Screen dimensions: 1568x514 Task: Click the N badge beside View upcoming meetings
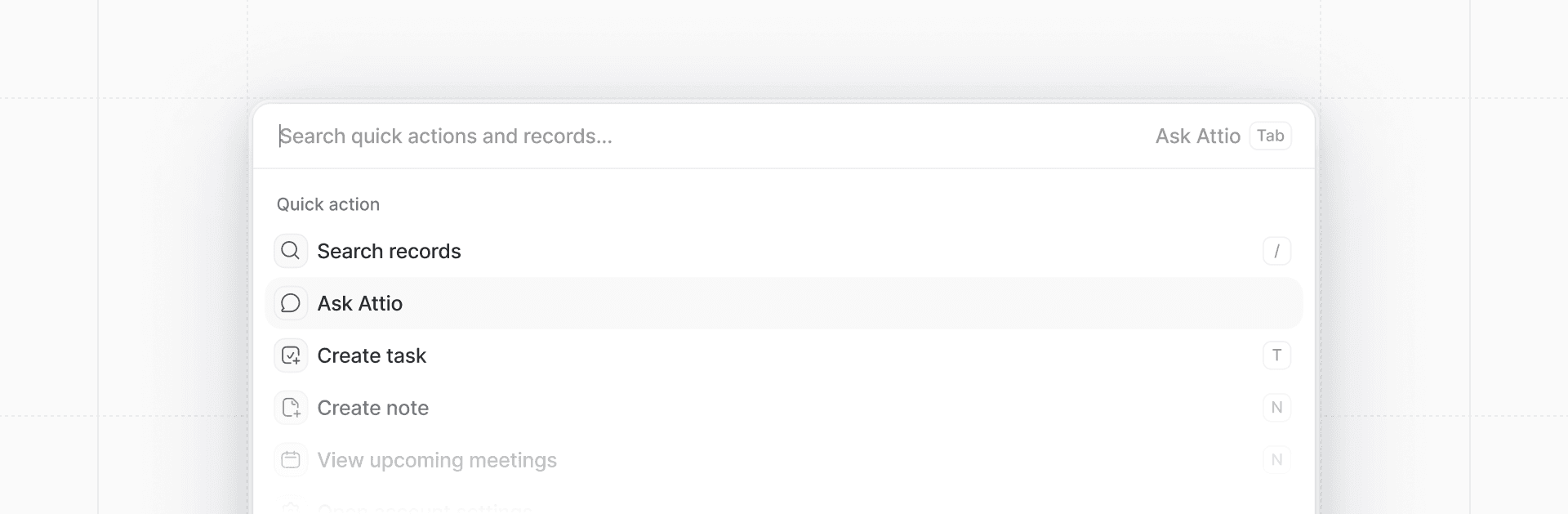pos(1276,460)
